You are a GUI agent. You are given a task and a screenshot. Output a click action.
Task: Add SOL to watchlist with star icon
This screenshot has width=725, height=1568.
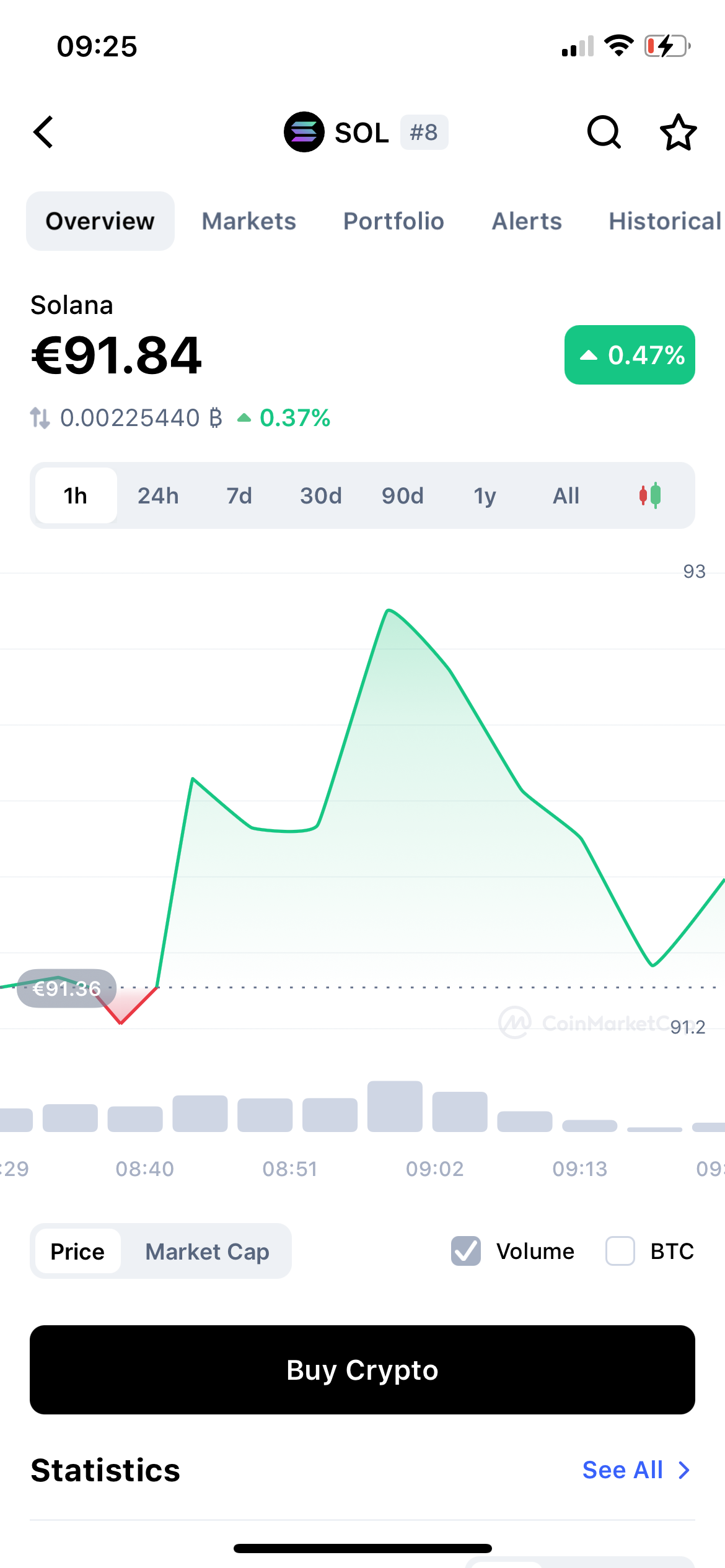pyautogui.click(x=678, y=132)
